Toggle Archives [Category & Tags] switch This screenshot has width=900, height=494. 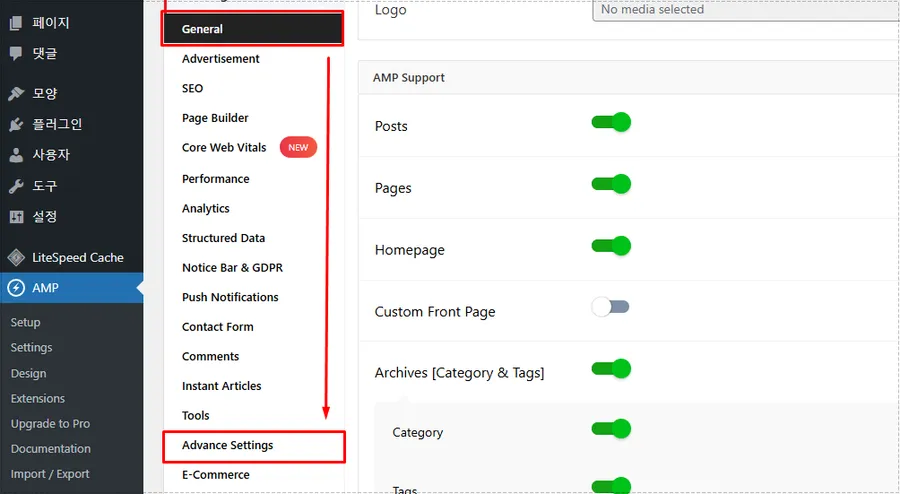coord(611,368)
